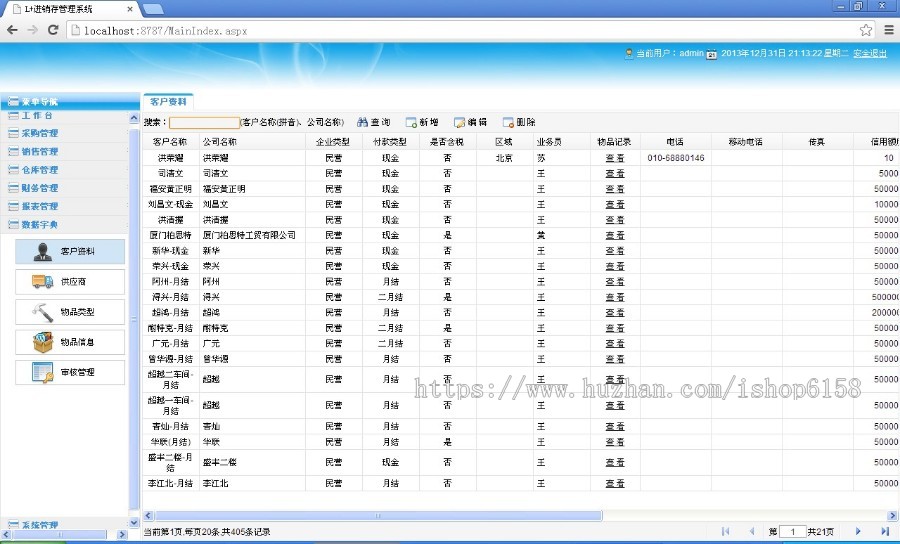Click 查看 link in the 华联(月结) row

[615, 442]
